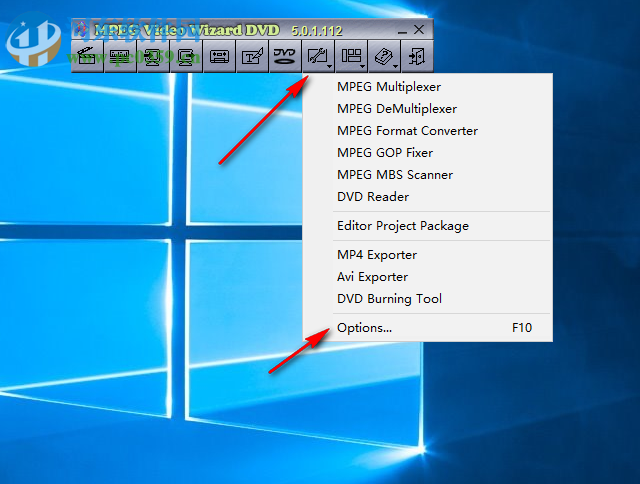Open Options... from the menu
This screenshot has height=484, width=640.
click(427, 328)
